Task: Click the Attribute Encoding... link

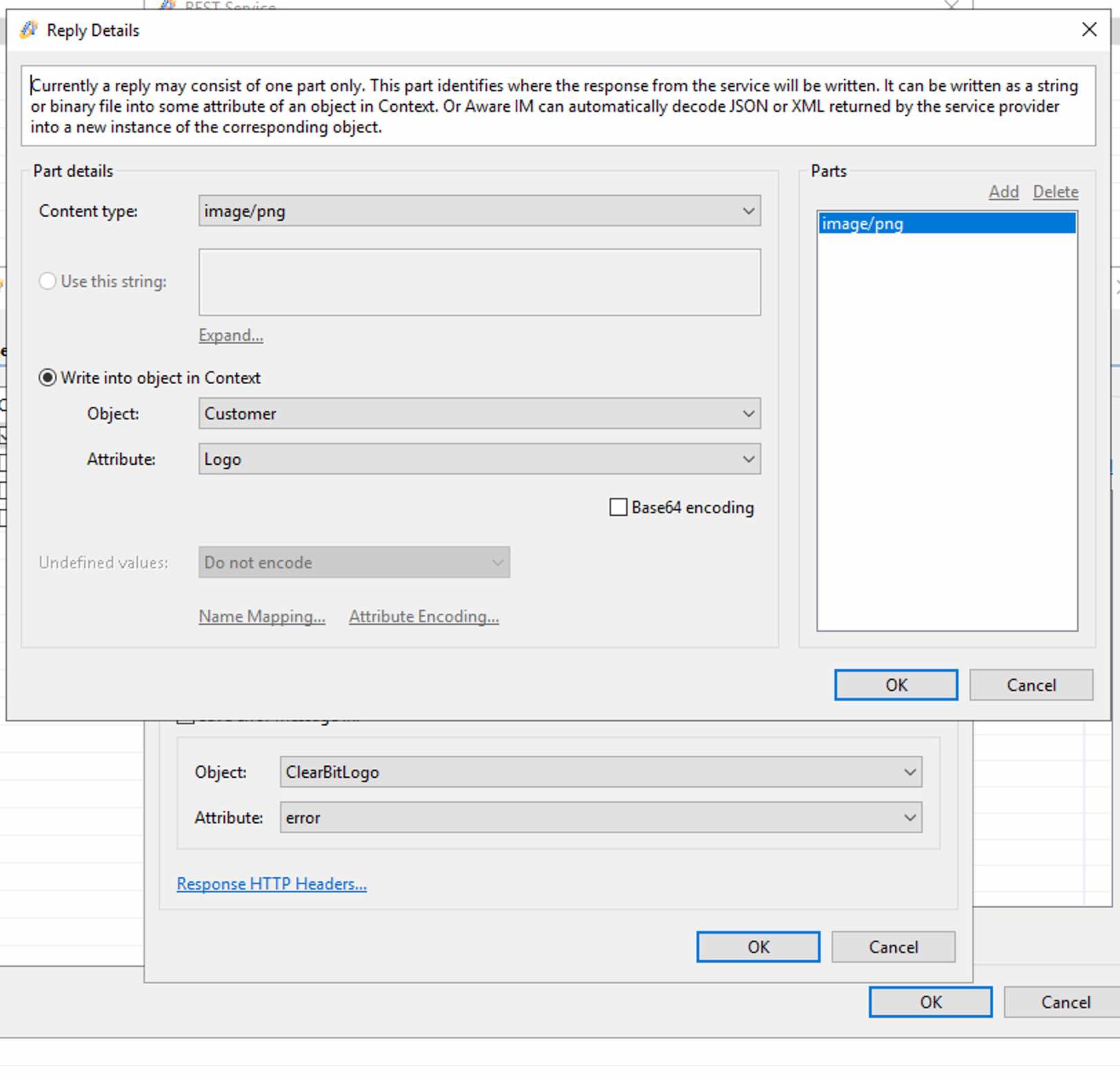Action: point(423,617)
